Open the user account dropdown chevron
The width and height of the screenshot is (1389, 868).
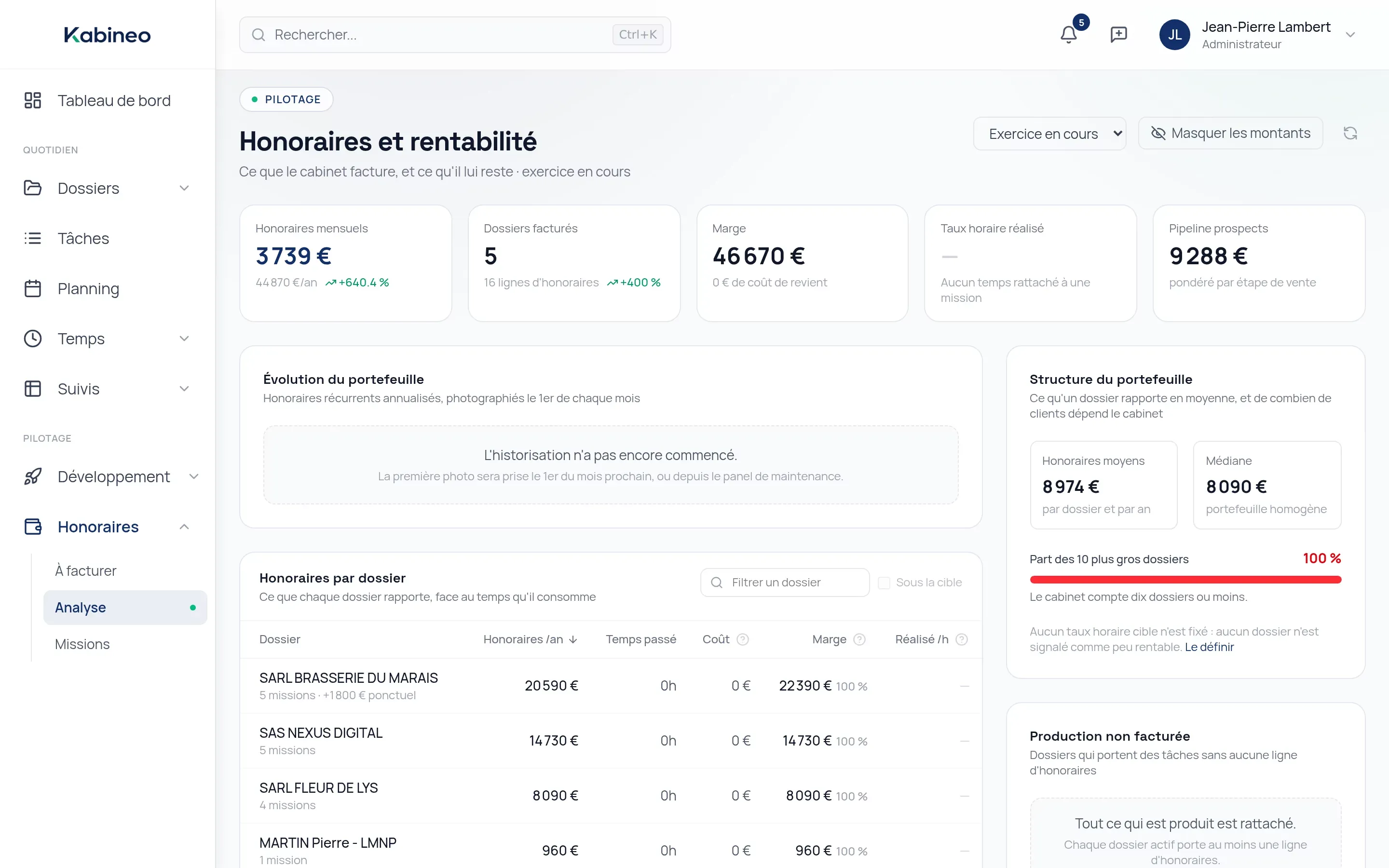pyautogui.click(x=1350, y=34)
